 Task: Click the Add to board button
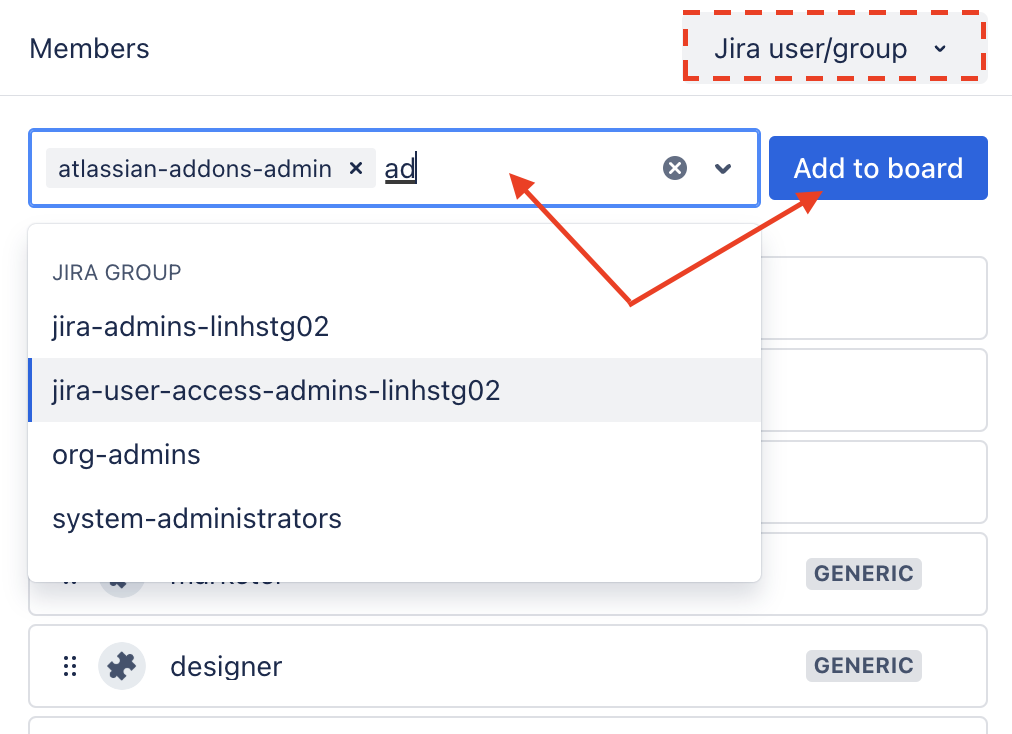[x=878, y=168]
